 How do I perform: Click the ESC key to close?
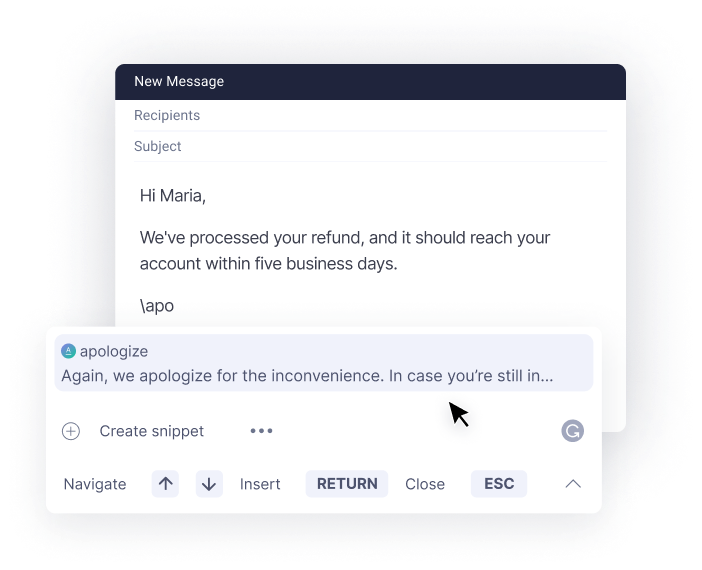(x=499, y=484)
